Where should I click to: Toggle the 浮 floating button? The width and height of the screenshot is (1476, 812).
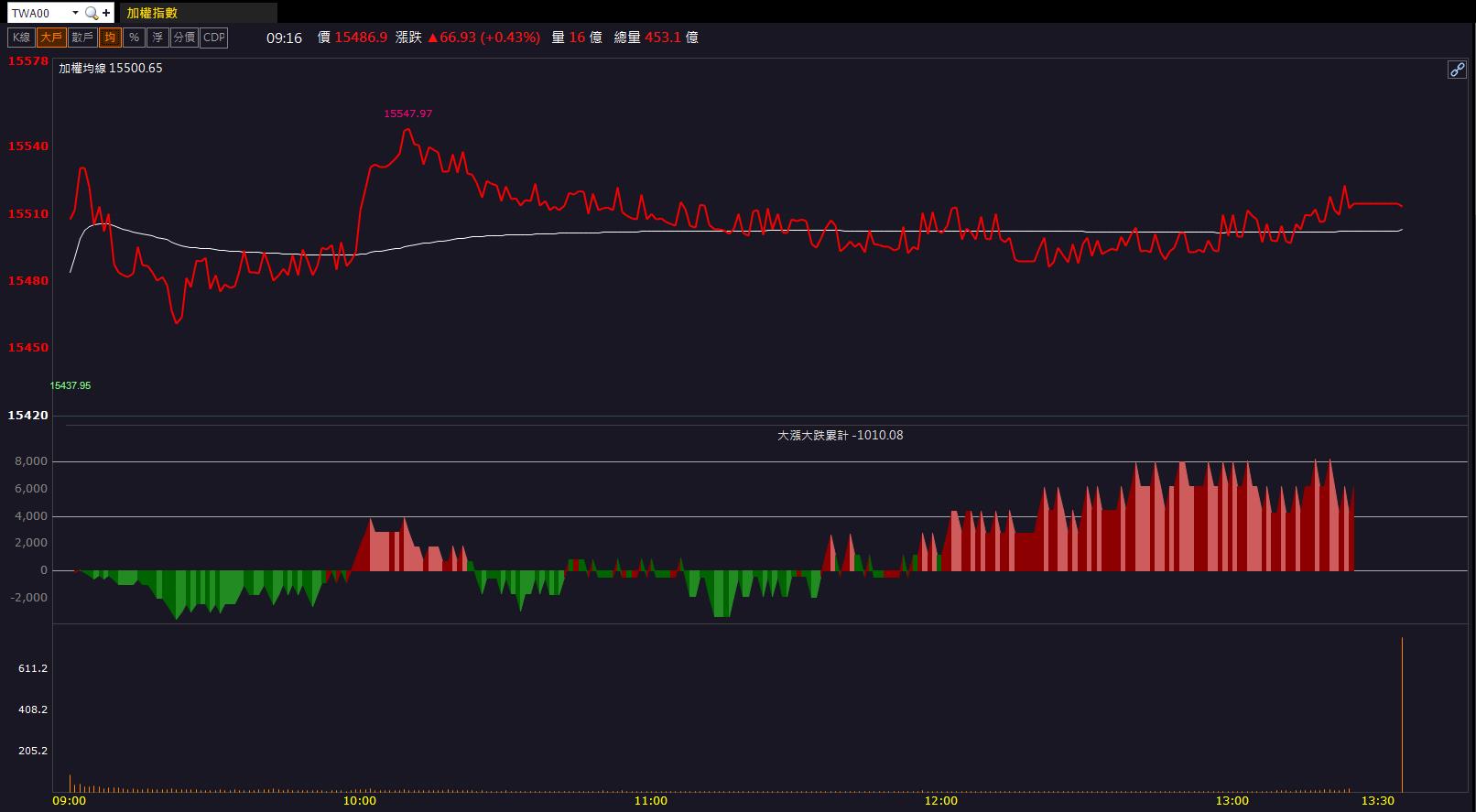coord(157,38)
